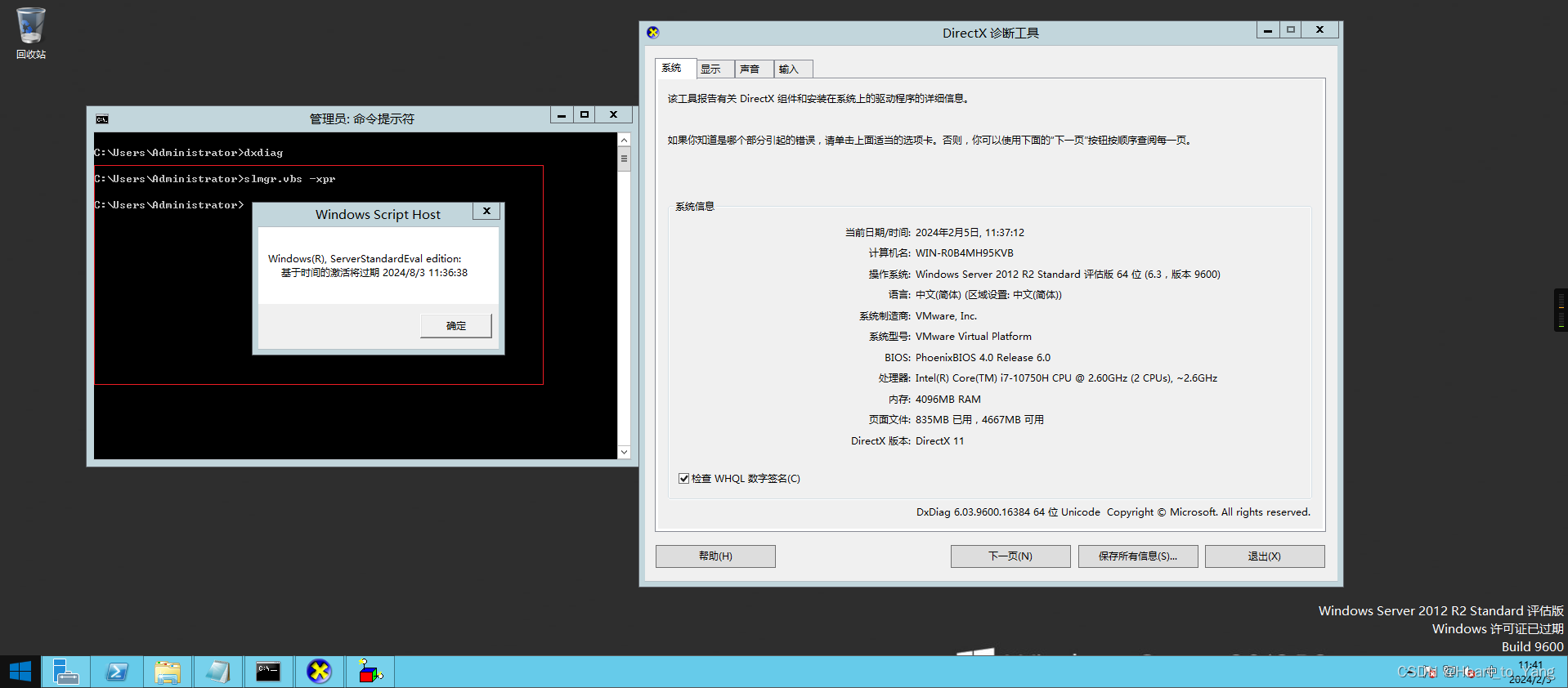Confirm Script Host dialog with 确定
Image resolution: width=1568 pixels, height=688 pixels.
pyautogui.click(x=456, y=326)
